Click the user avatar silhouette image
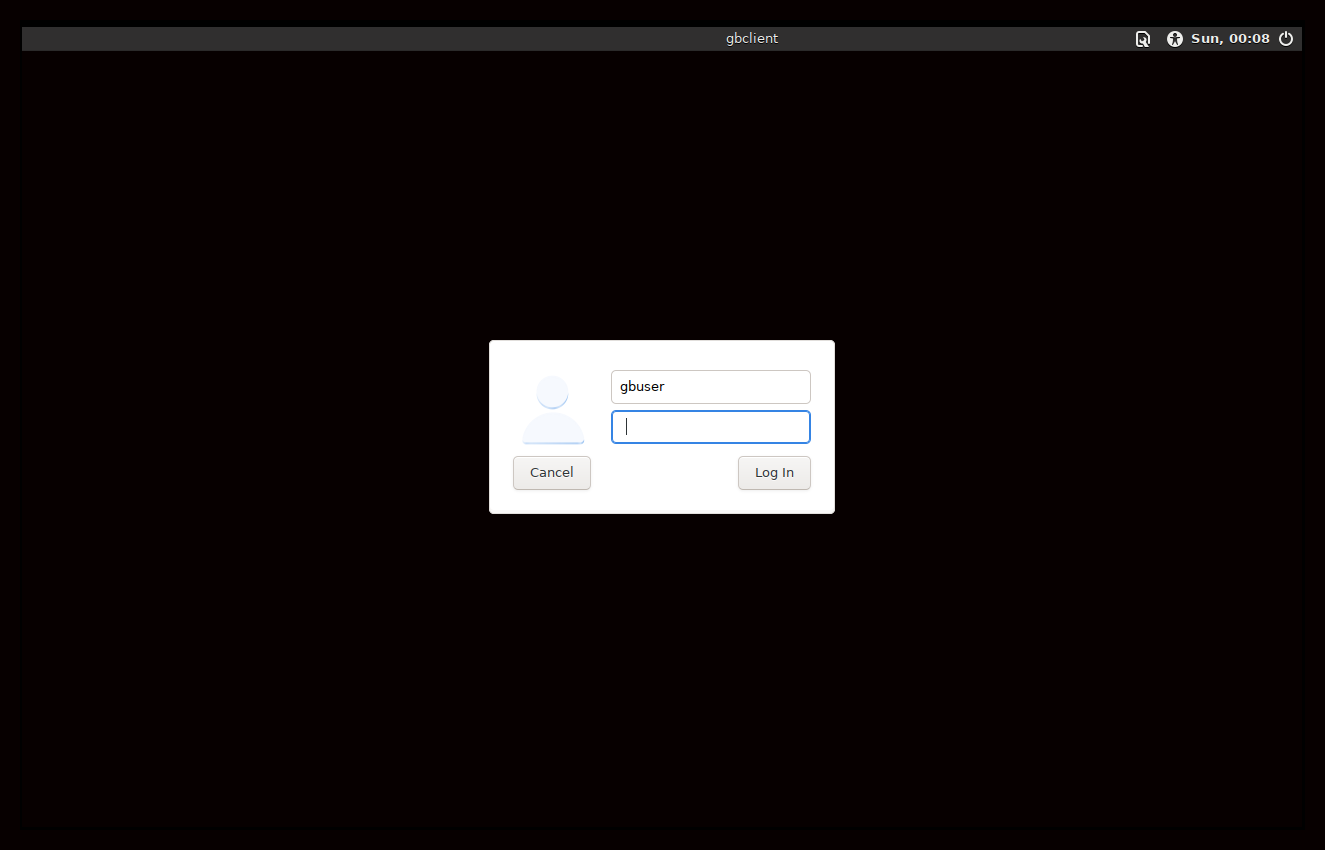This screenshot has width=1325, height=850. [552, 410]
